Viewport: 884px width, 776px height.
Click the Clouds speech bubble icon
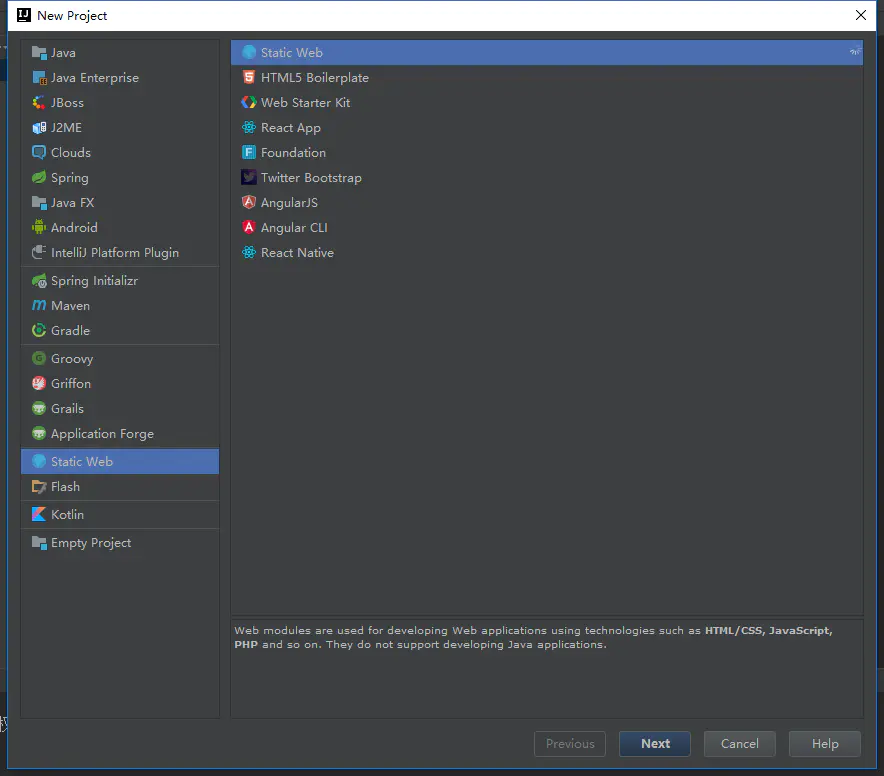(39, 153)
